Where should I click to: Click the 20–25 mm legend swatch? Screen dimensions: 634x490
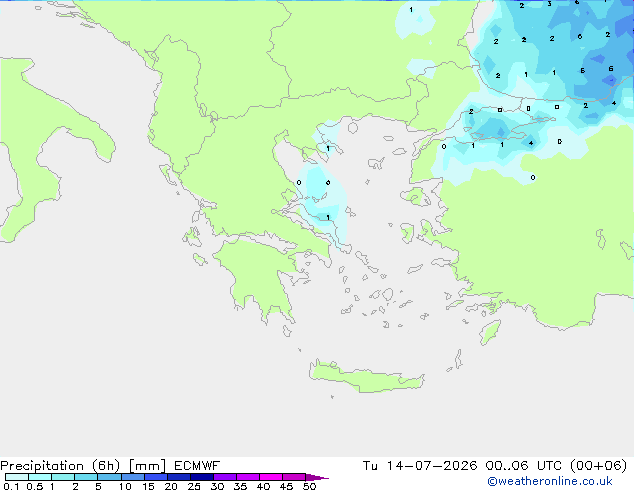click(x=179, y=477)
